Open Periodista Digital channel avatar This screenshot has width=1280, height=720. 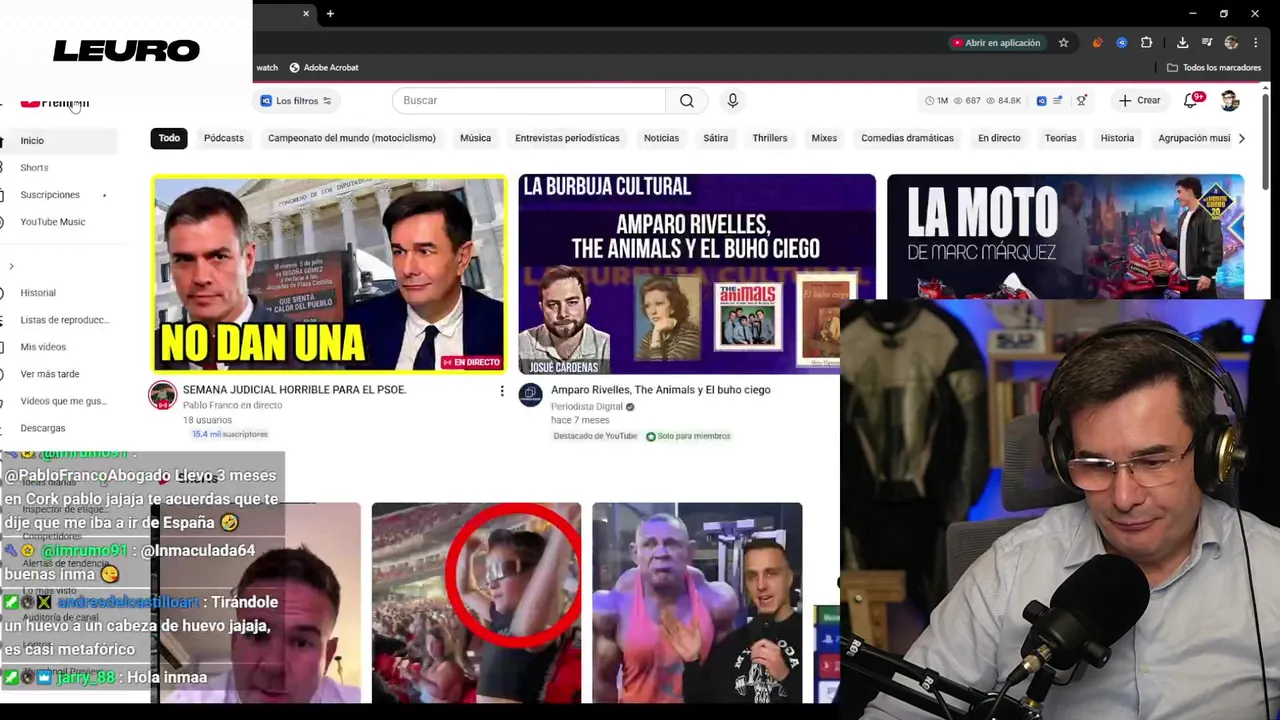tap(530, 395)
